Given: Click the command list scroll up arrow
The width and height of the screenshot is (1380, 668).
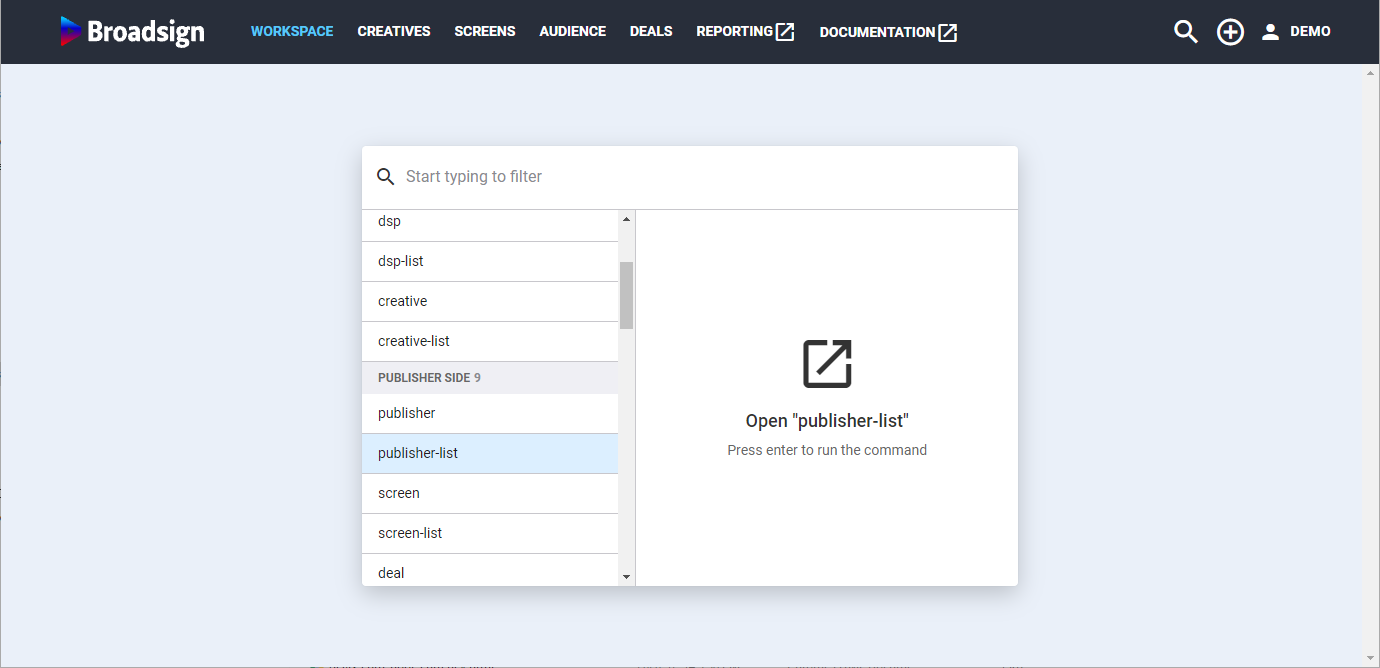Looking at the screenshot, I should tap(627, 219).
